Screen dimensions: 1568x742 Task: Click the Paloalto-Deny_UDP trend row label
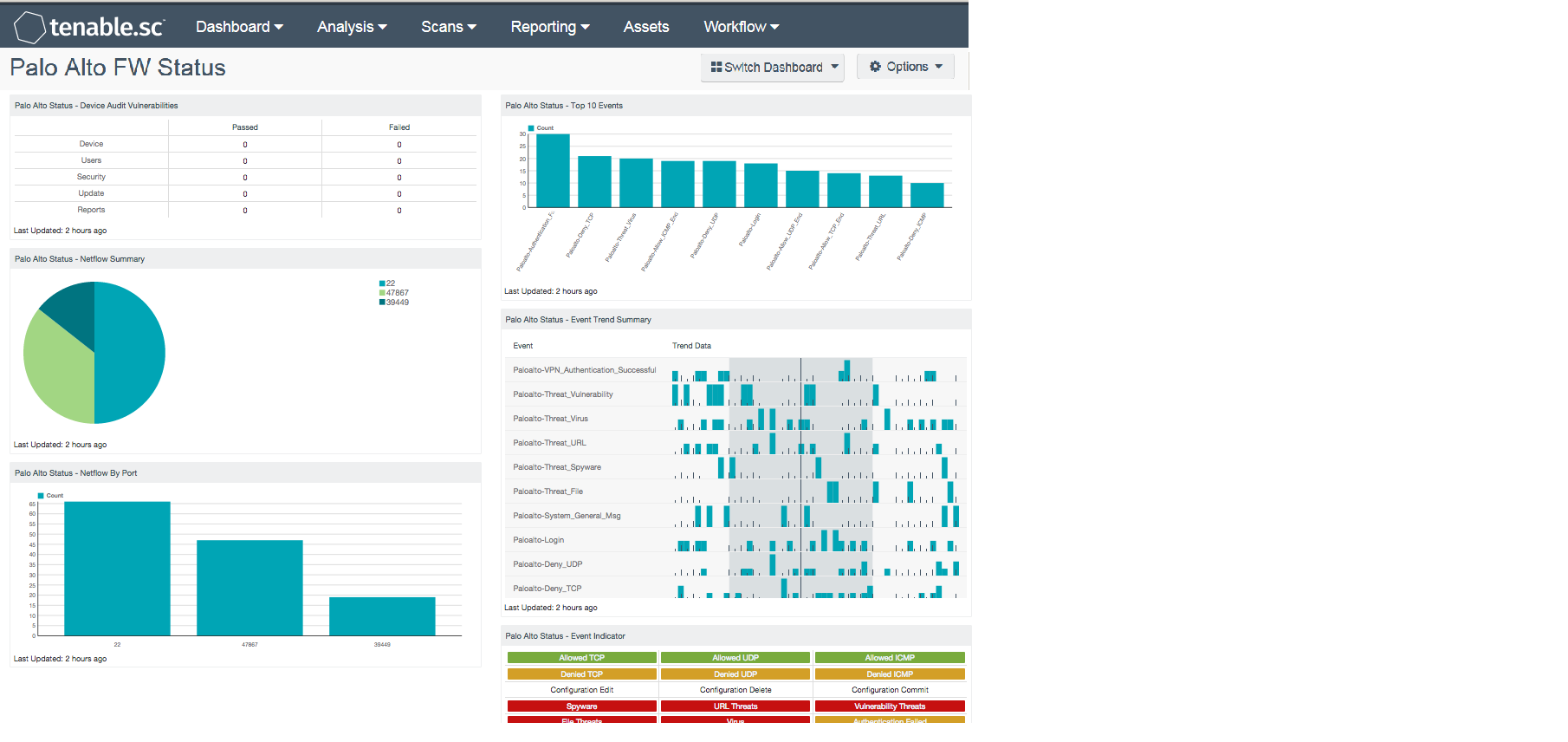[x=548, y=564]
